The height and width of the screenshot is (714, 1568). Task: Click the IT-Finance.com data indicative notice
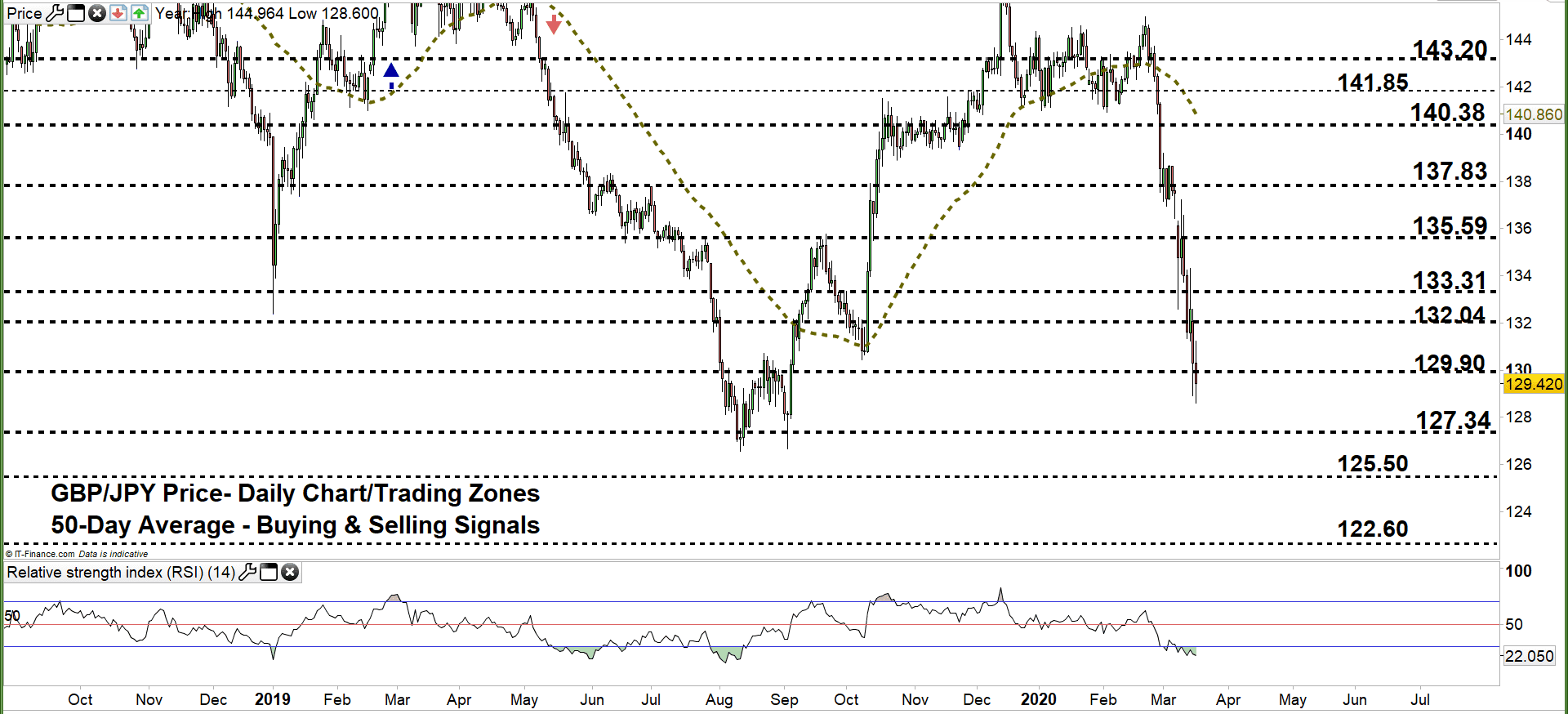[77, 554]
